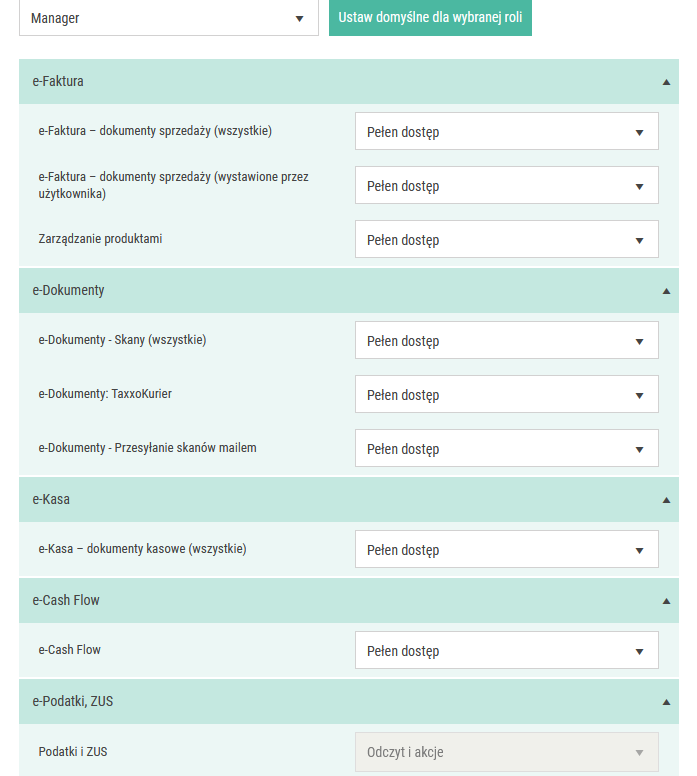Open e-Dokumenty TaxxoKurier access dropdown
The width and height of the screenshot is (697, 776).
507,394
